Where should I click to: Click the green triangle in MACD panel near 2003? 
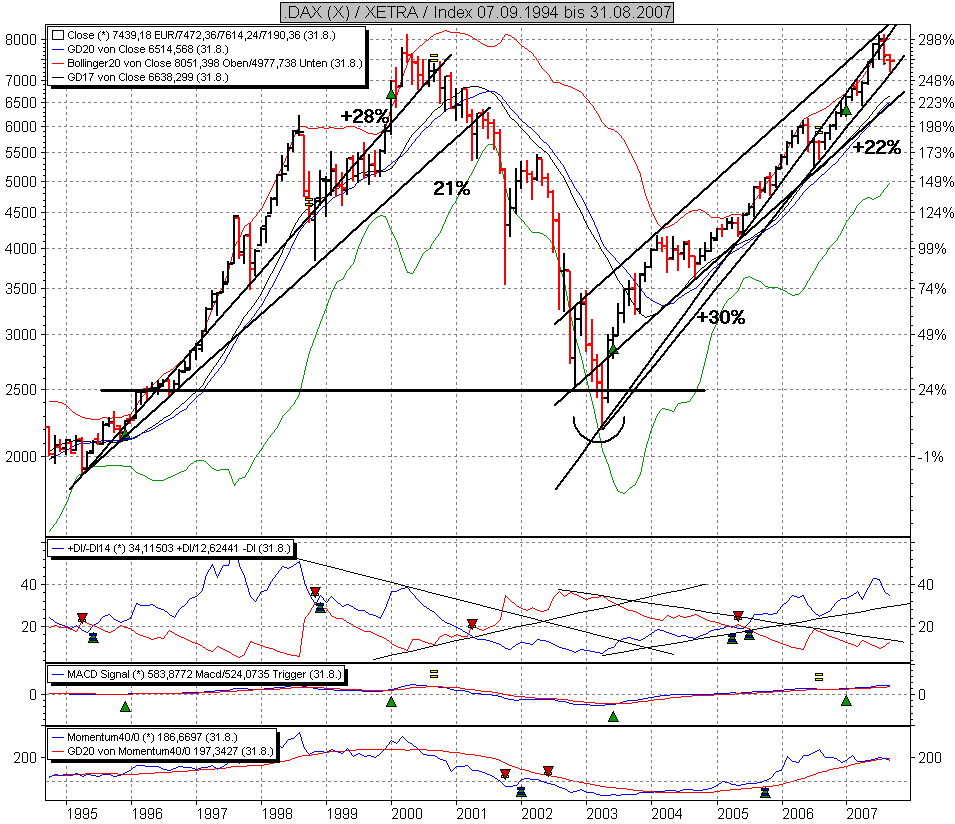pos(613,717)
